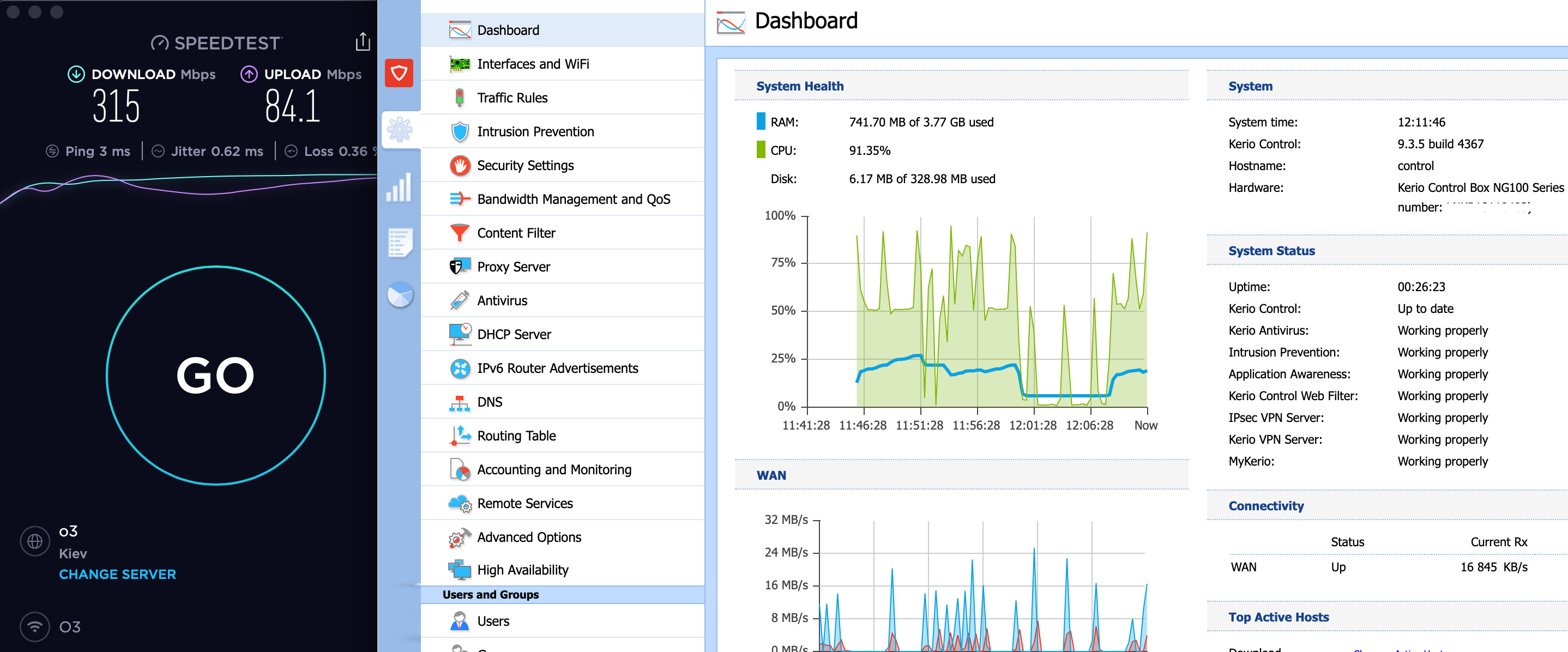Image resolution: width=1568 pixels, height=652 pixels.
Task: Open the red shield sidebar icon
Action: point(399,73)
